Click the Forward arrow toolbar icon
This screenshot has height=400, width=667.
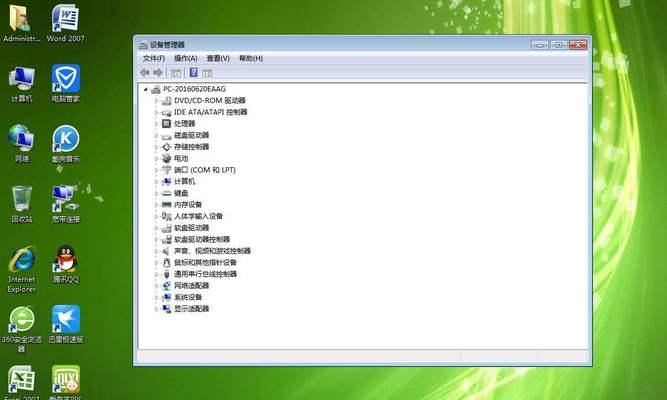pos(158,73)
